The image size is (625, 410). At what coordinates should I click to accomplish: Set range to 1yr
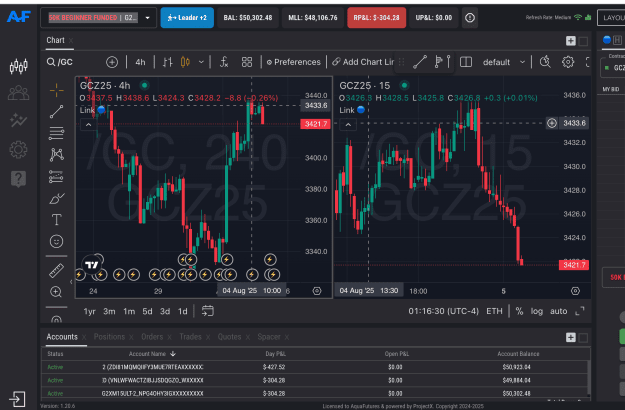[x=90, y=311]
